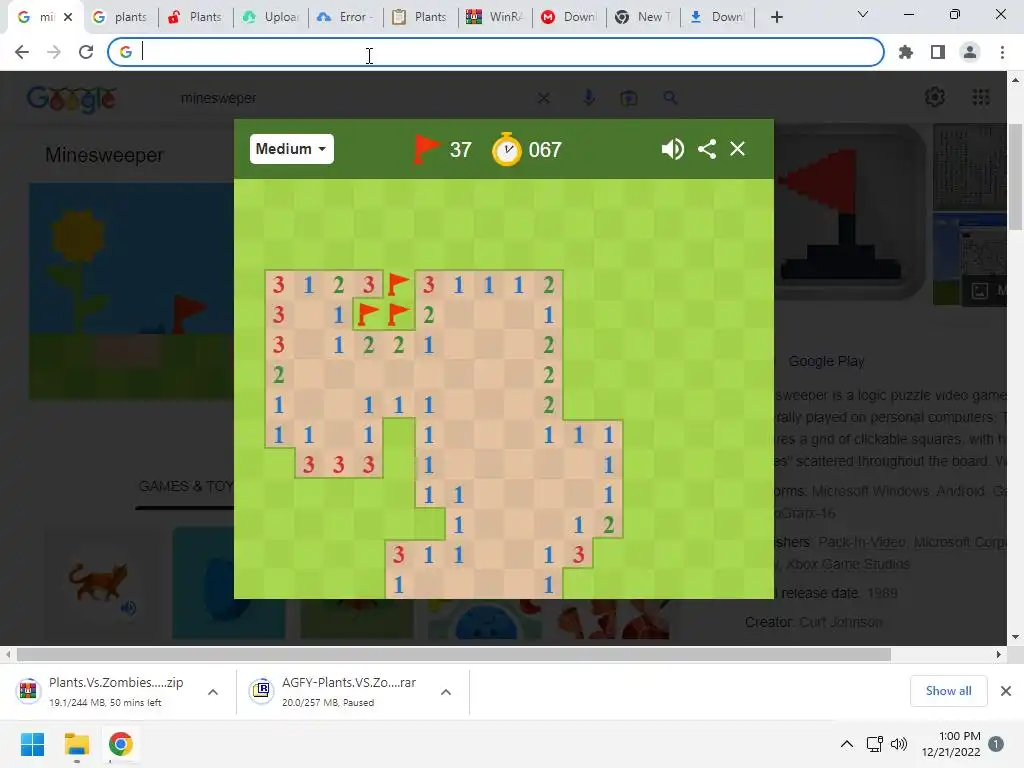Reload the current page

point(86,52)
